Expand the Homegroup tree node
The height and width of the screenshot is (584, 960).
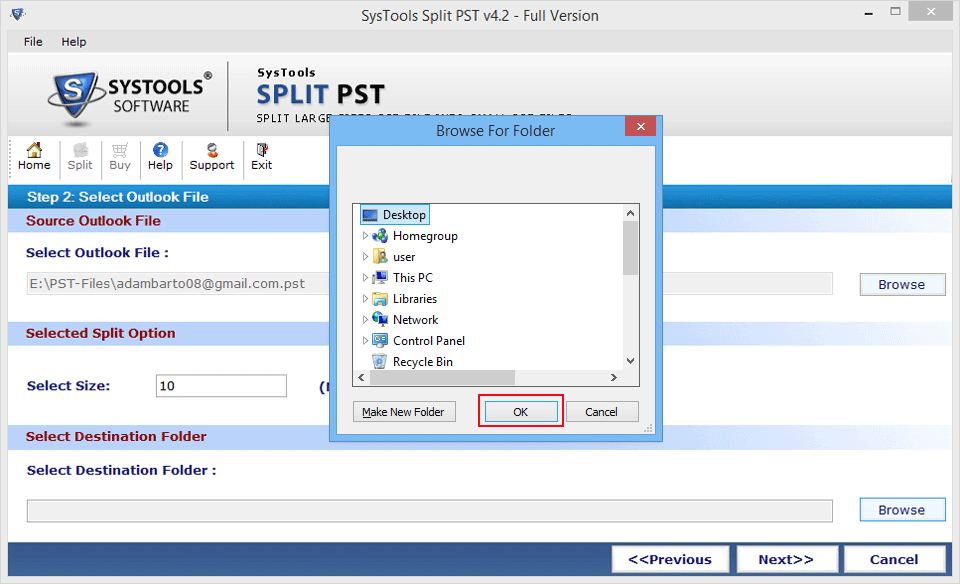pyautogui.click(x=365, y=236)
